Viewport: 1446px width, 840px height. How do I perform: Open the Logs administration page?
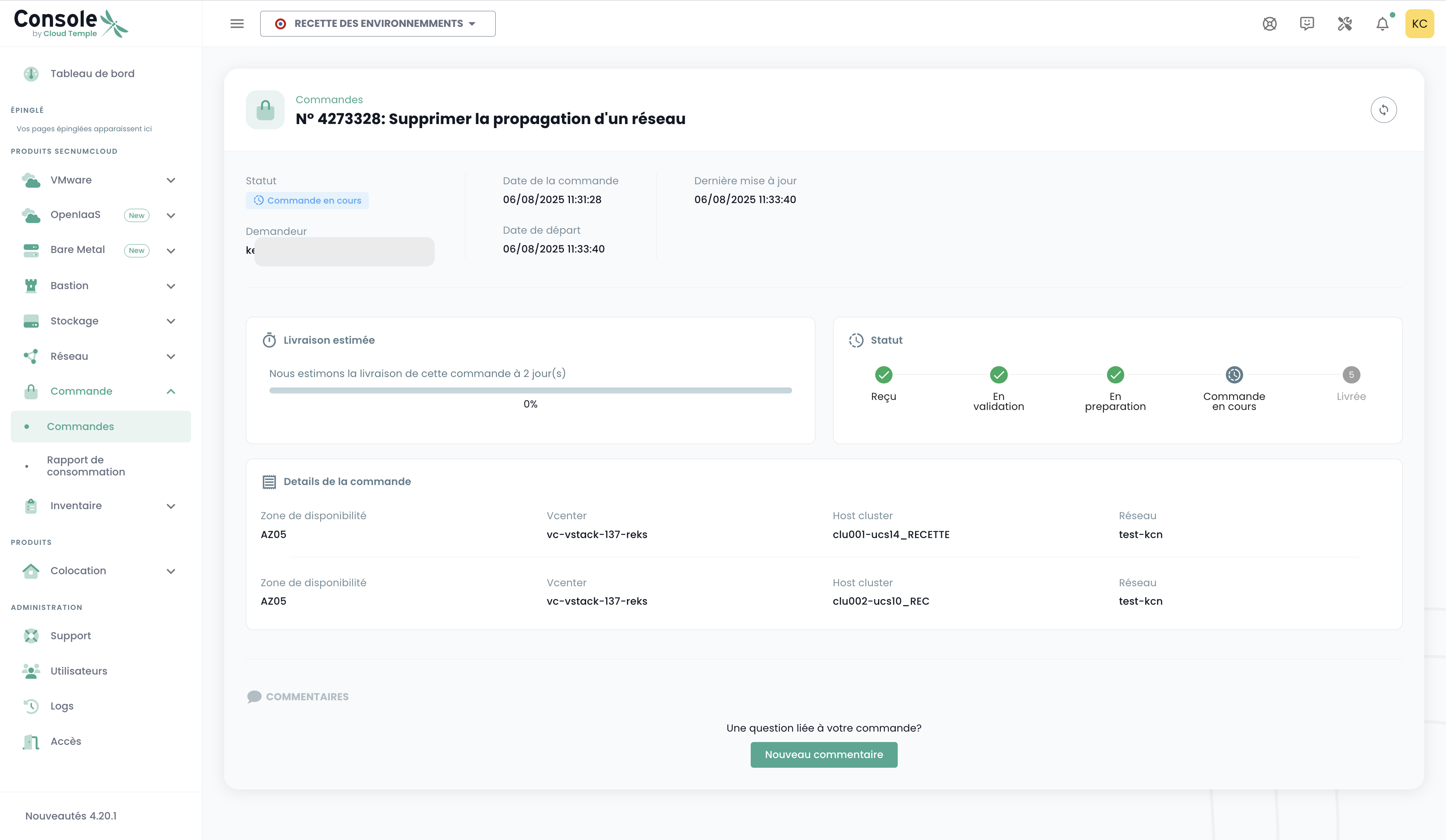point(62,706)
